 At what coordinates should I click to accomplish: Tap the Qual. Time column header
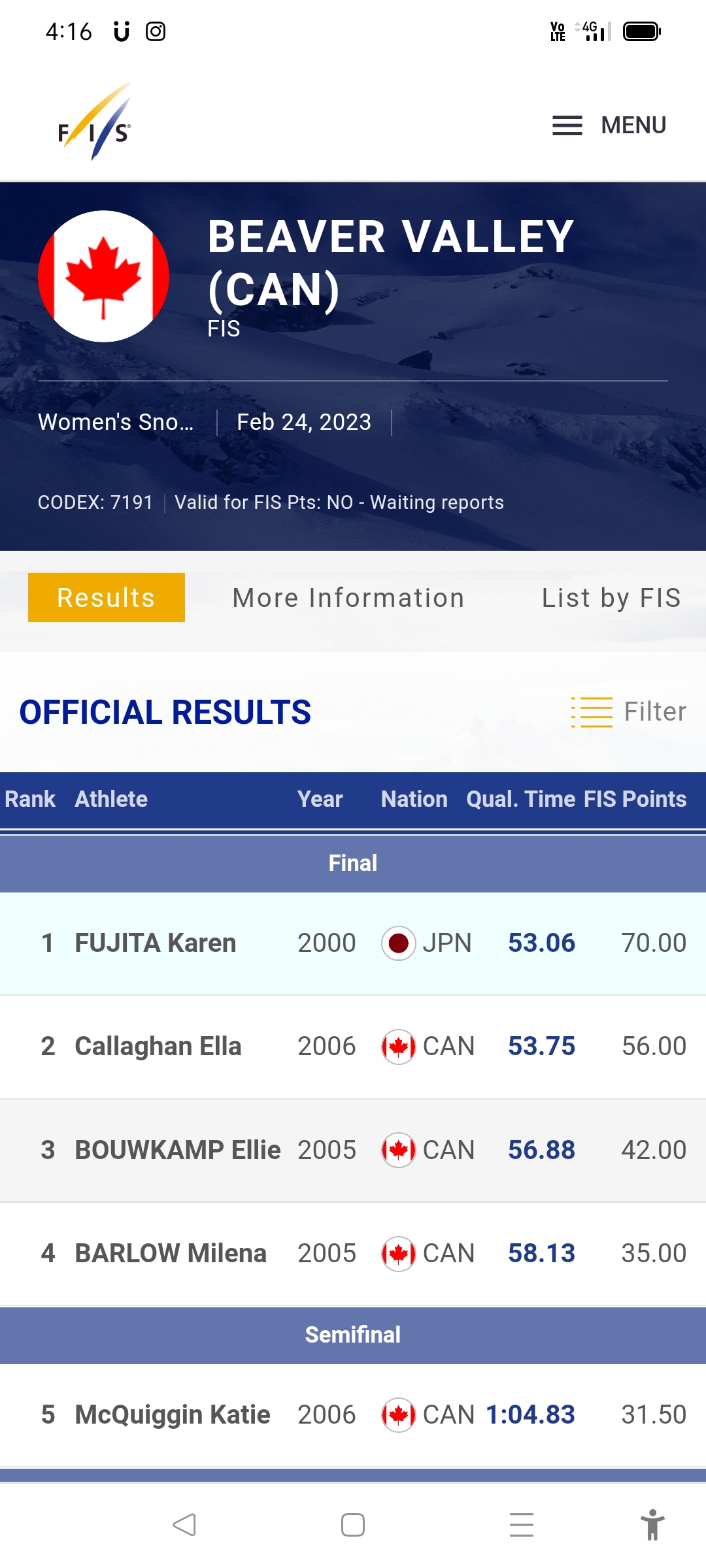[x=520, y=799]
